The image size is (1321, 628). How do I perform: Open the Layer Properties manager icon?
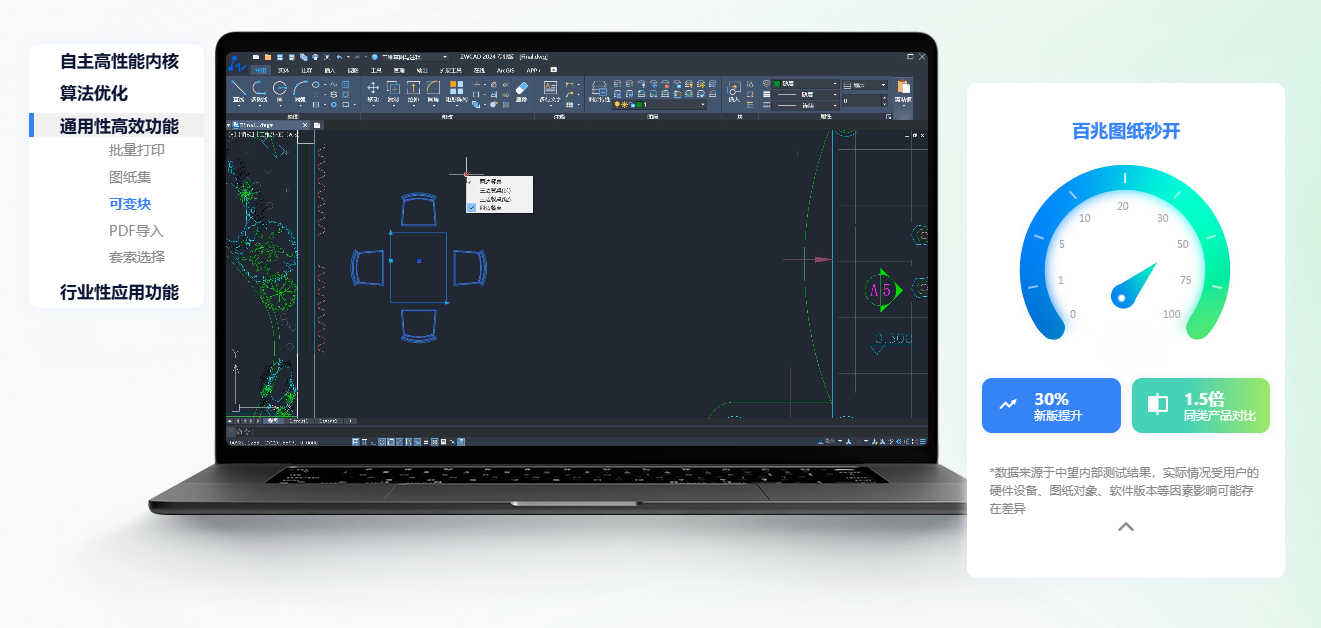(x=598, y=90)
